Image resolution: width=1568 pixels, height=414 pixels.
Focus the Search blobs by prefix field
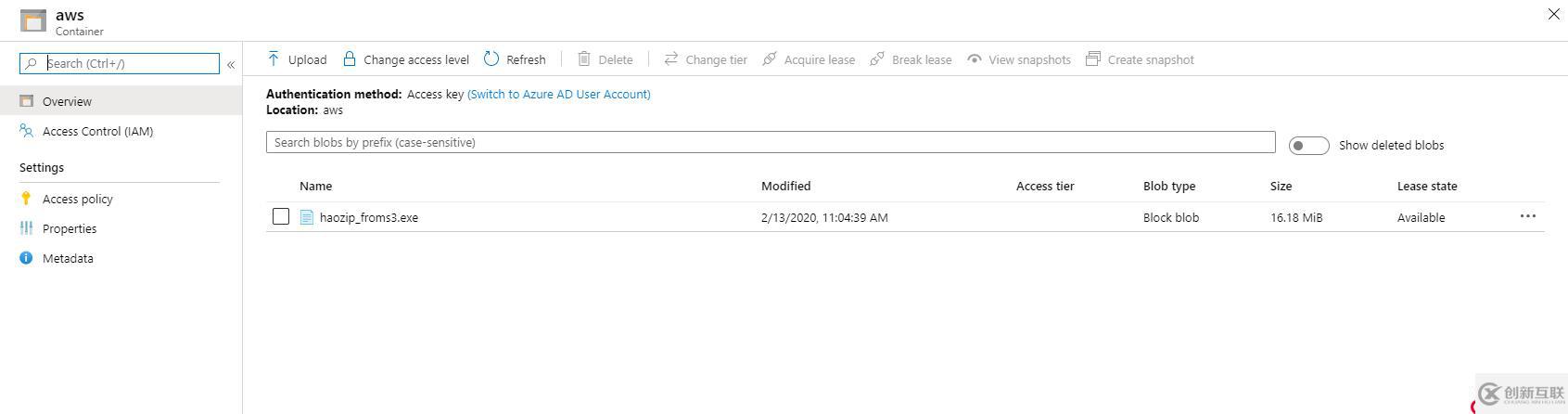tap(771, 142)
